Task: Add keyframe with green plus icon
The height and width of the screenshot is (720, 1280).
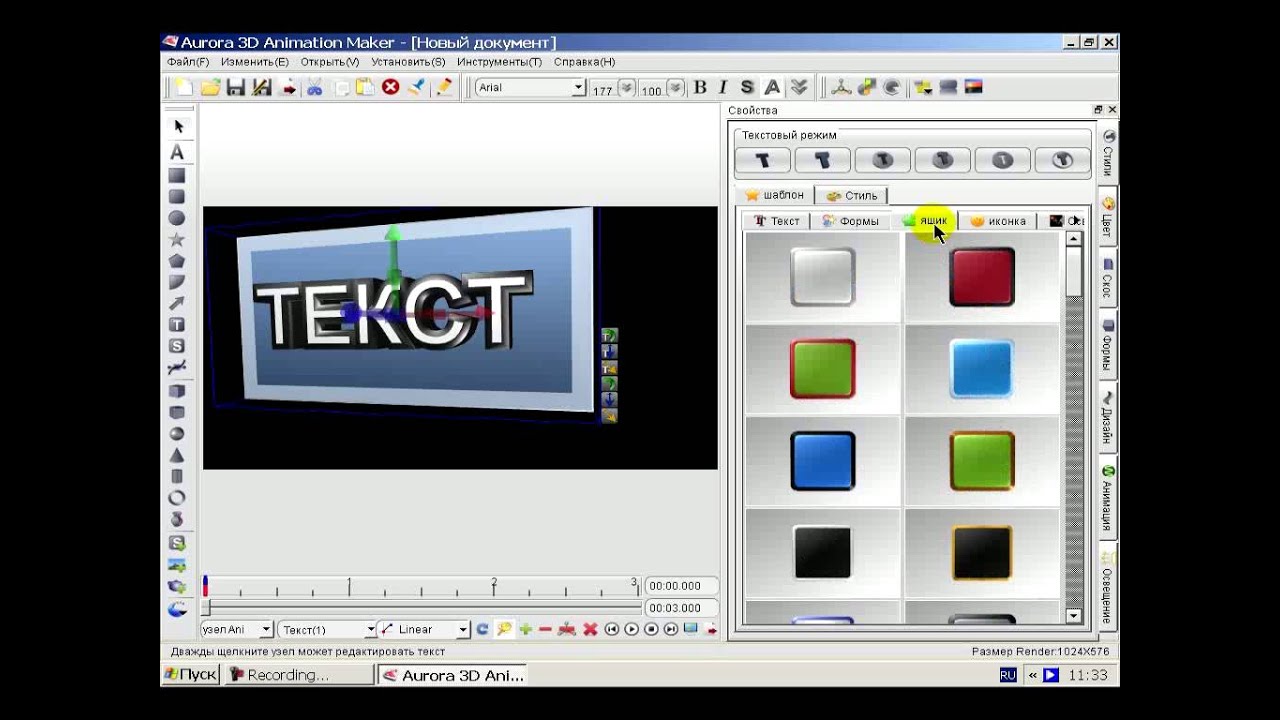Action: [525, 629]
